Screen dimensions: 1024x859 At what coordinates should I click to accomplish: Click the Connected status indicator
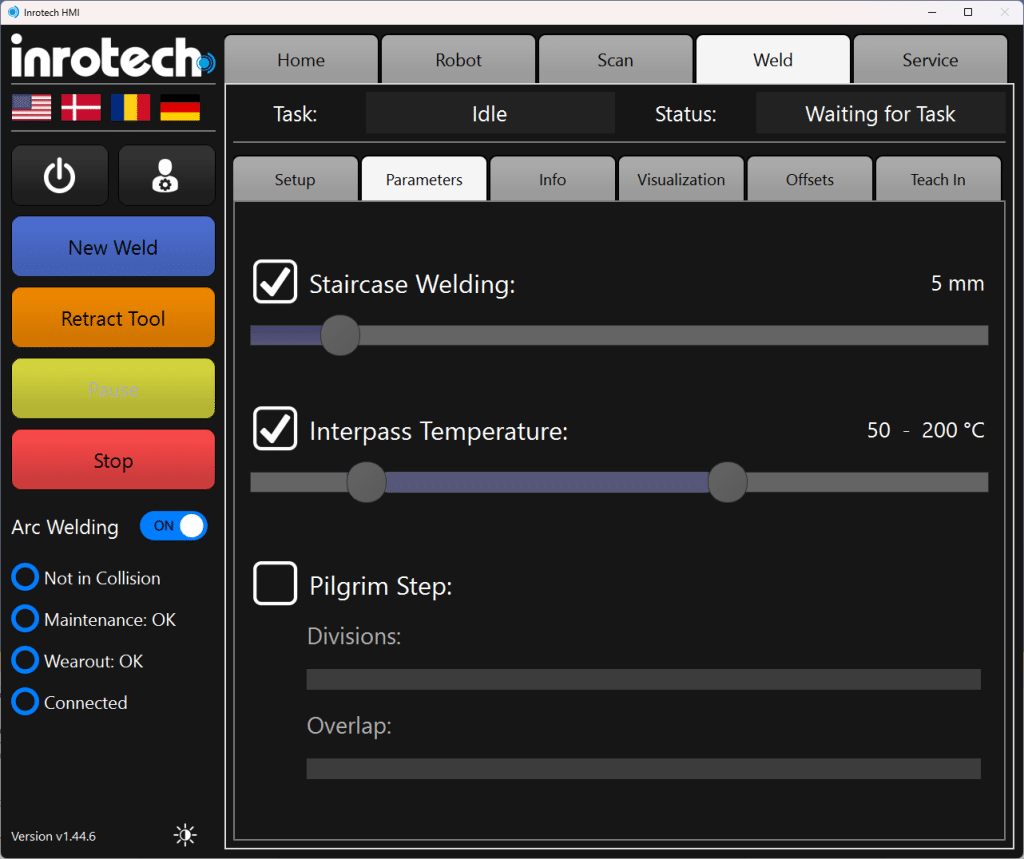point(25,703)
